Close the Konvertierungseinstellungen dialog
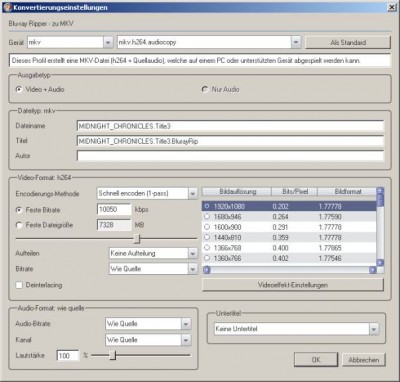This screenshot has height=382, width=400. point(392,7)
